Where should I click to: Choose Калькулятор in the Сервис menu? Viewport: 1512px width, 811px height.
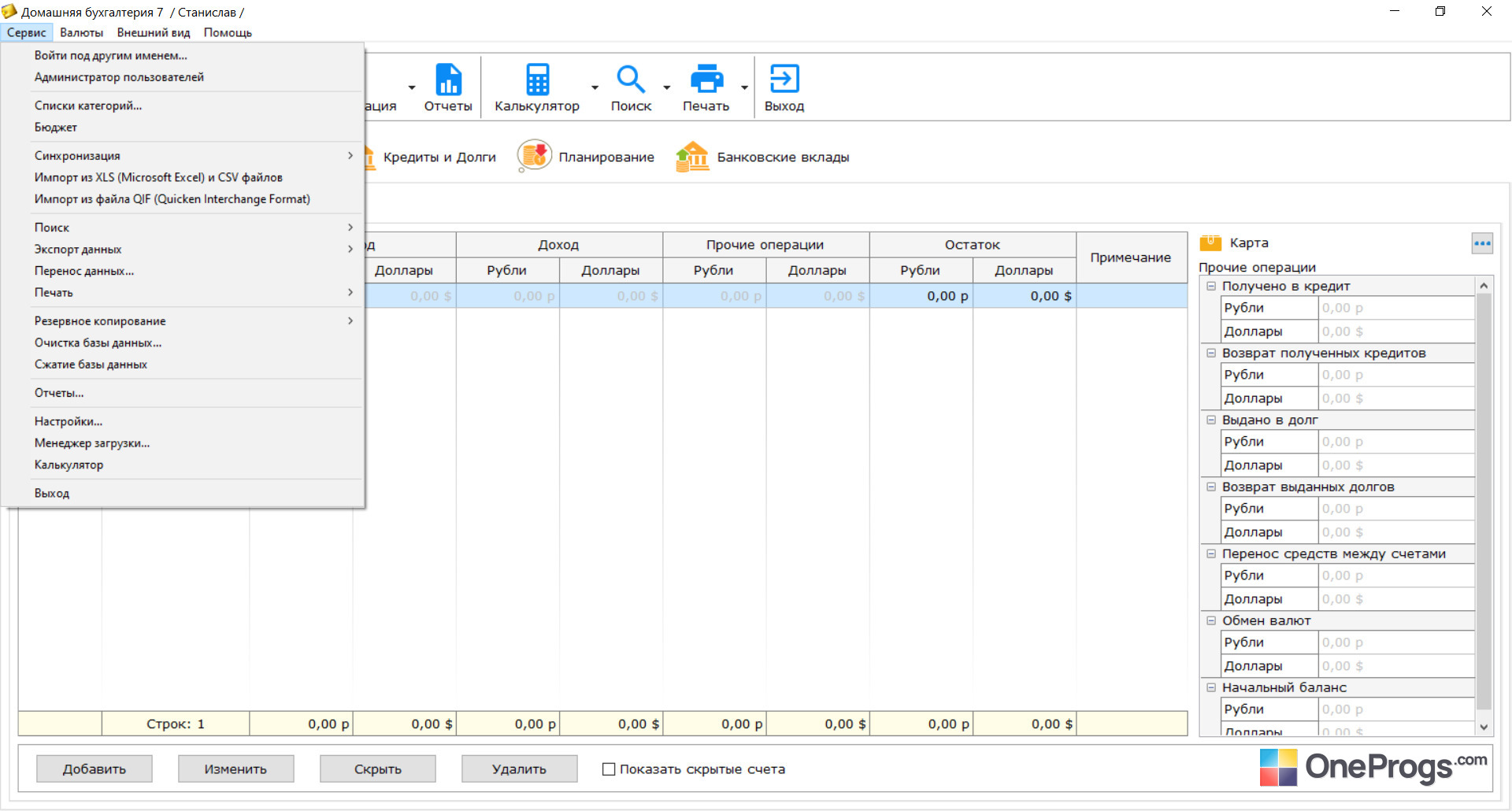pos(183,465)
